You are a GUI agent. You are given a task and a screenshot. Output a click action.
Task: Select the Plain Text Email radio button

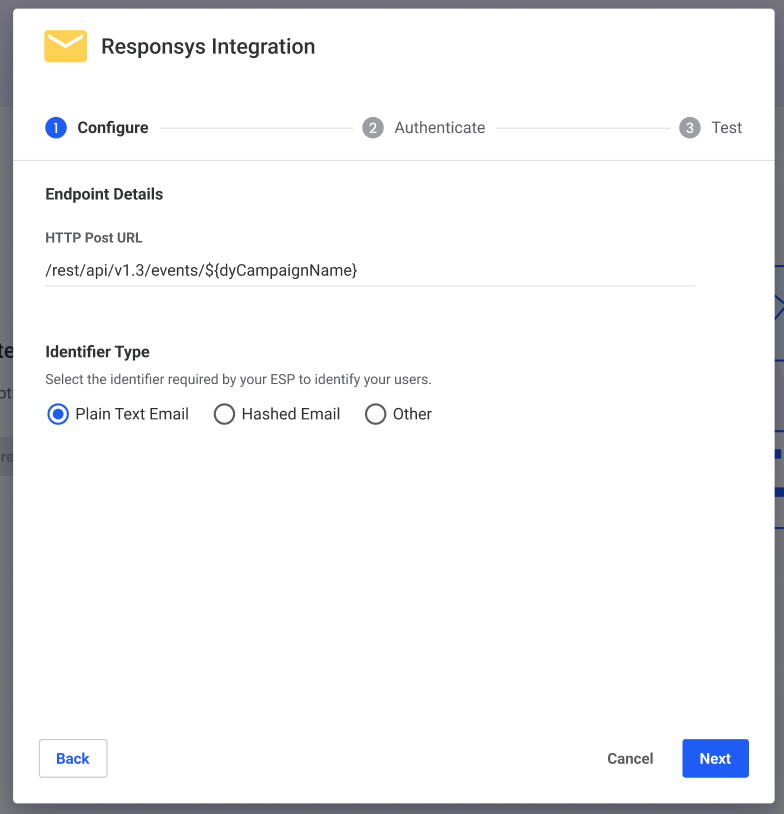click(x=58, y=414)
